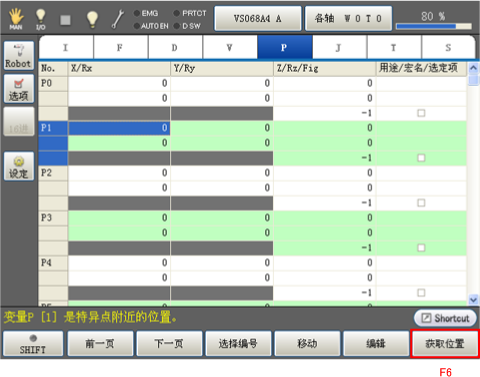The width and height of the screenshot is (480, 377).
Task: Go to next page with 下一页
Action: (x=169, y=343)
